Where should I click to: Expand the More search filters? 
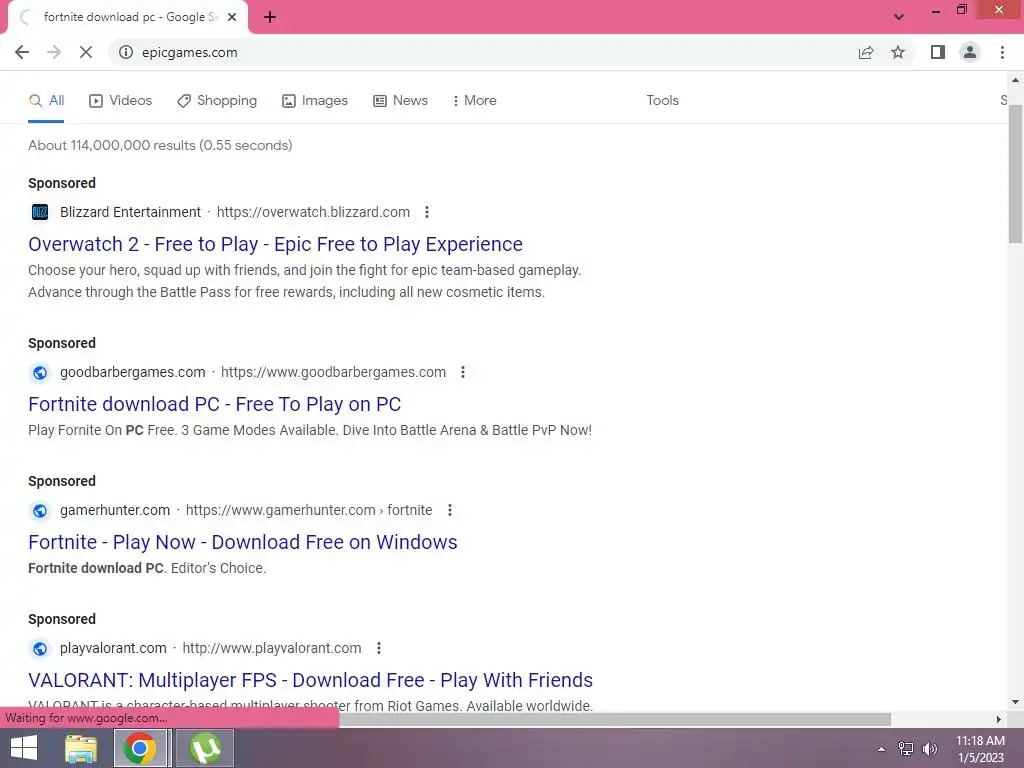click(475, 101)
